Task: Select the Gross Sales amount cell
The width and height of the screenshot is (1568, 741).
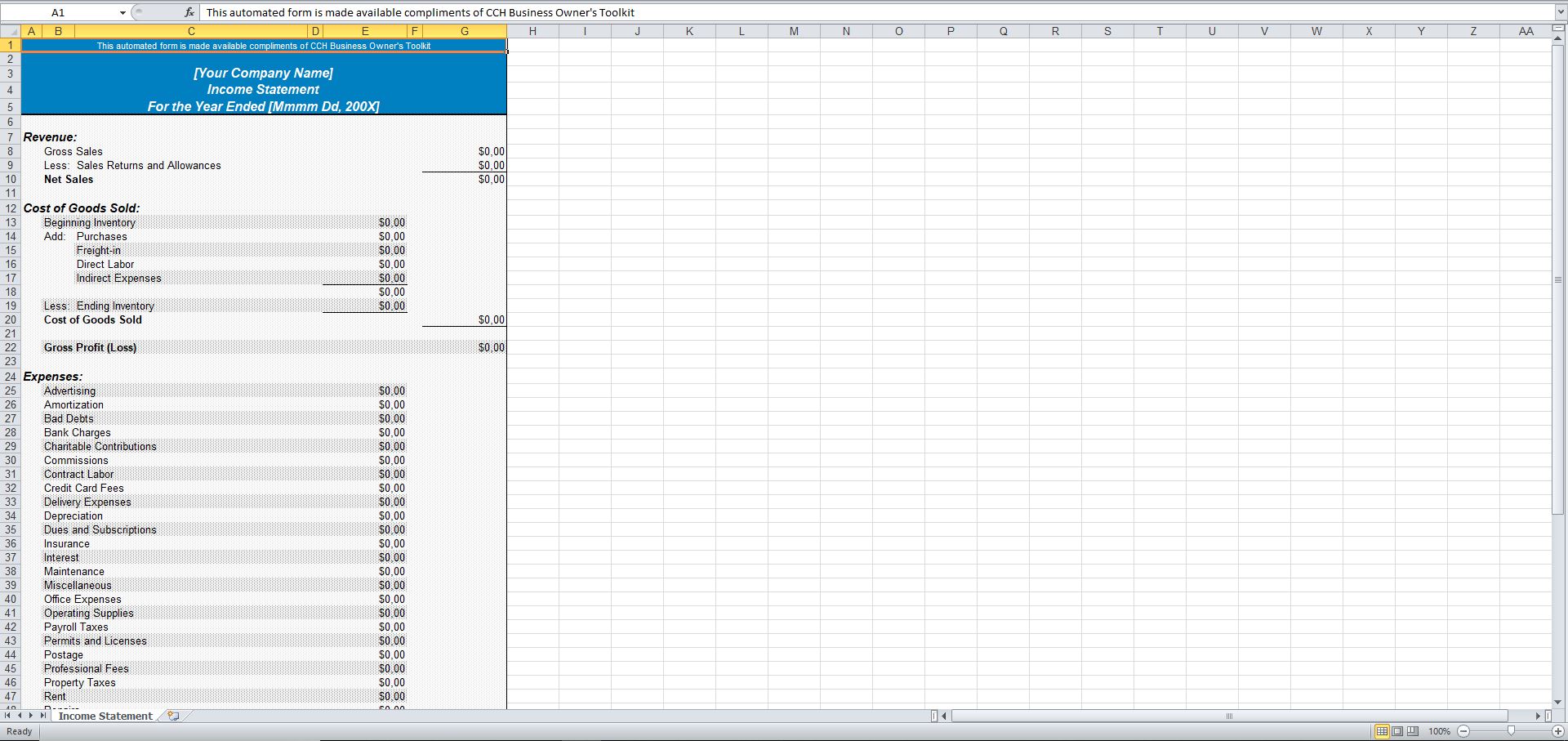Action: coord(465,151)
